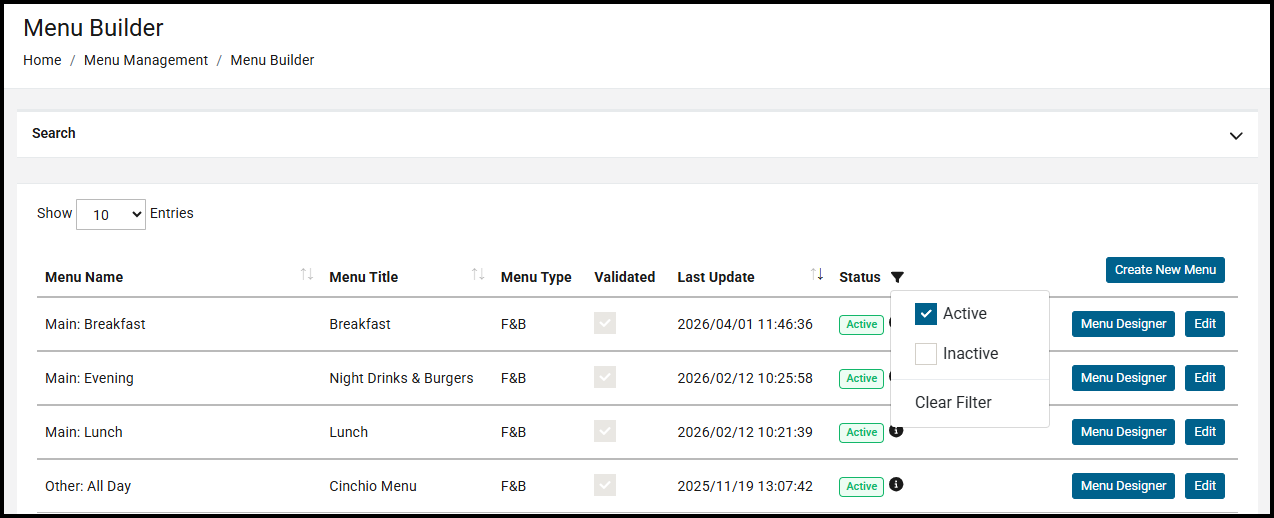Uncheck the Active filter checkbox
This screenshot has width=1274, height=518.
[x=926, y=314]
